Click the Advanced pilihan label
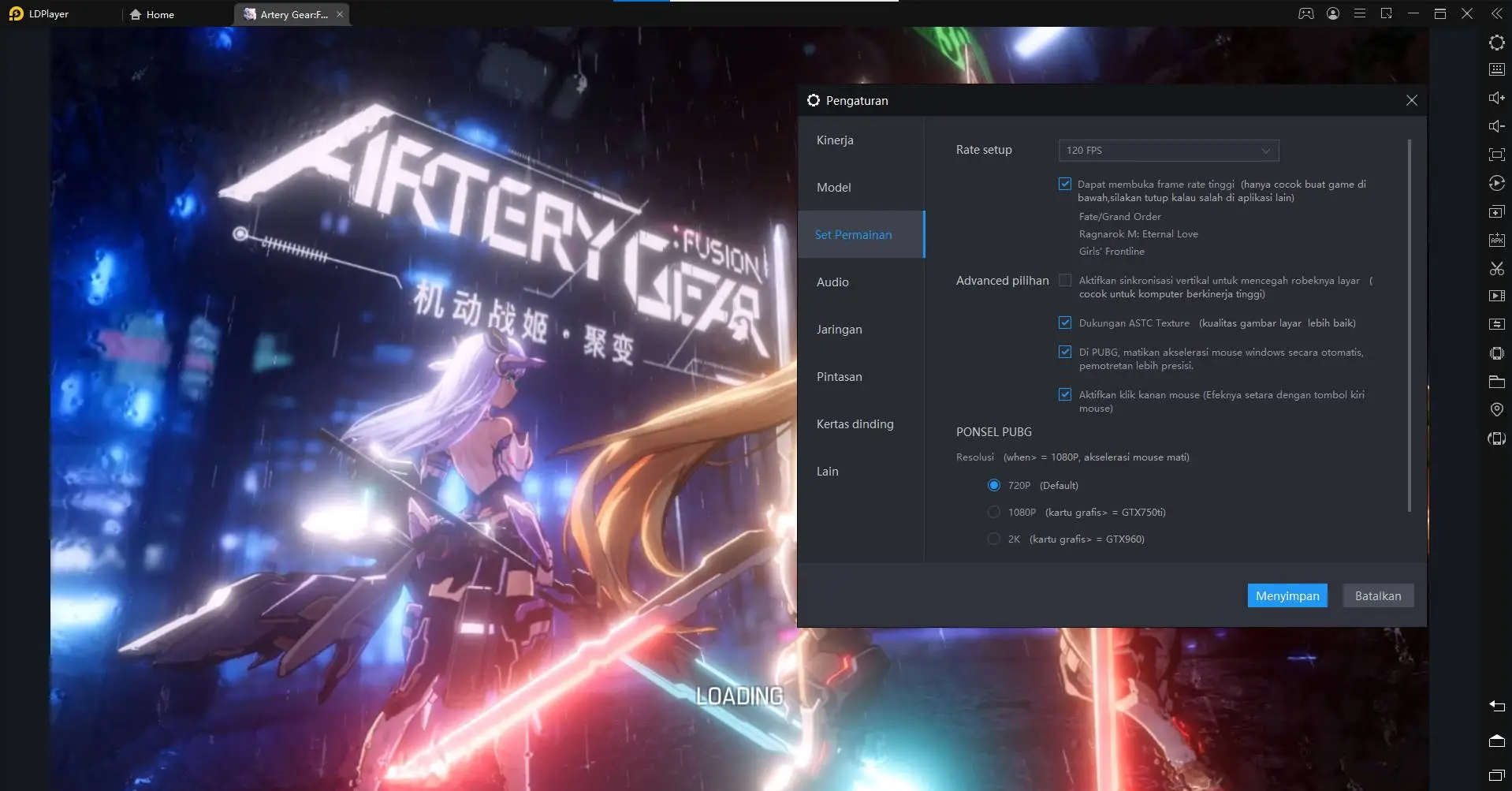The height and width of the screenshot is (791, 1512). click(x=1002, y=280)
